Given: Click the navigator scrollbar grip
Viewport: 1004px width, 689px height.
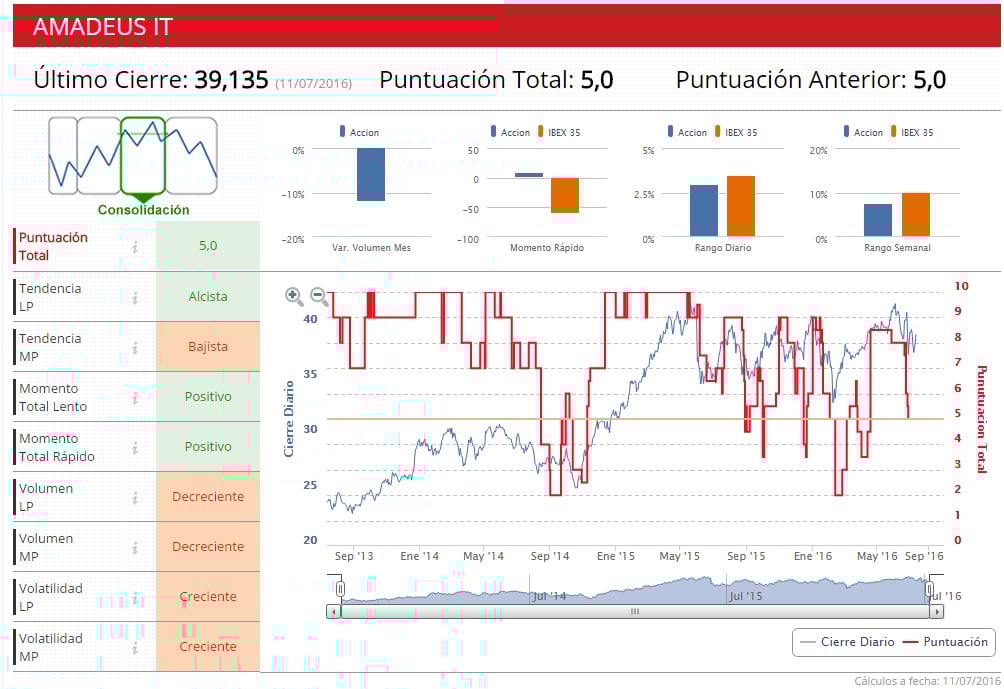Looking at the screenshot, I should [x=635, y=612].
